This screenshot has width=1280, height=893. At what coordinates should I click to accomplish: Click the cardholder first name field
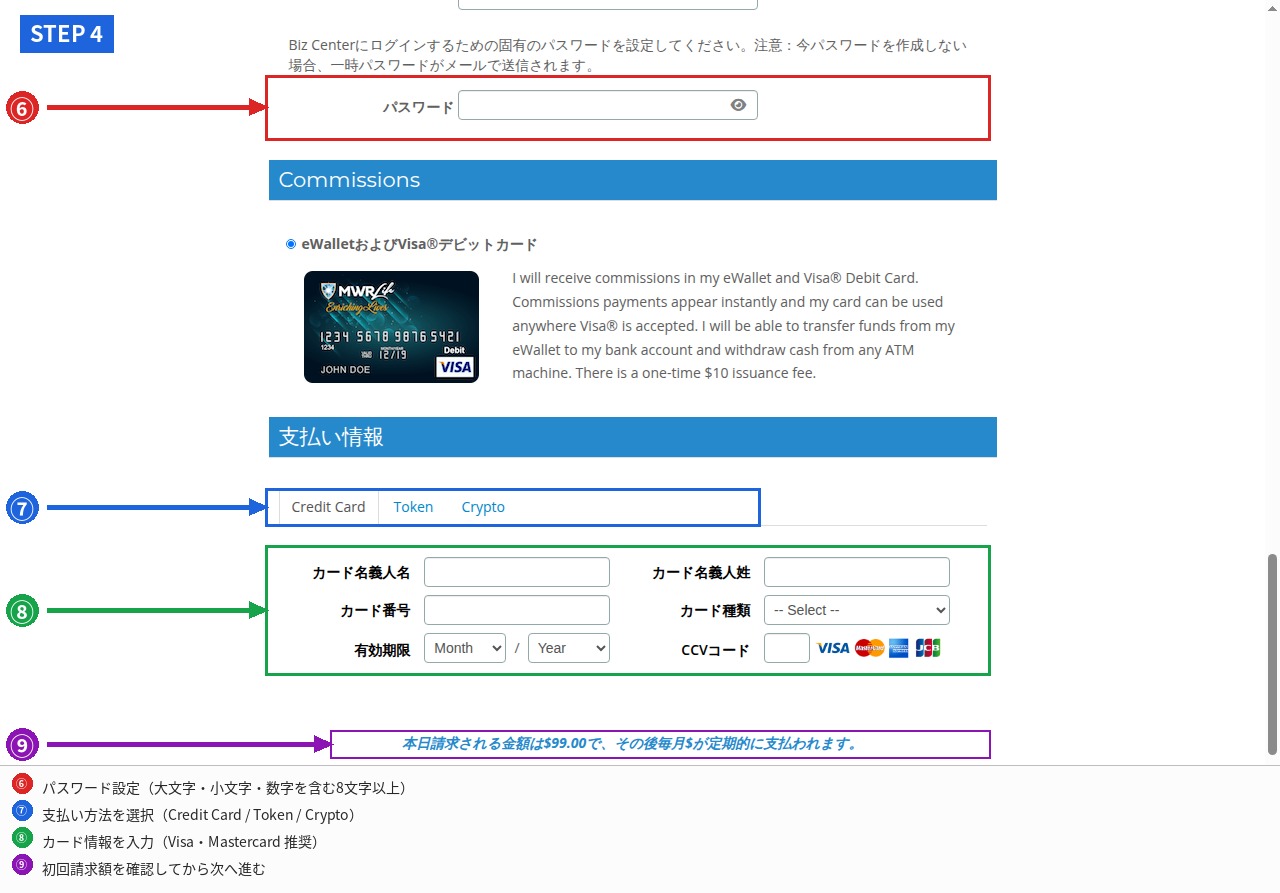pos(517,572)
